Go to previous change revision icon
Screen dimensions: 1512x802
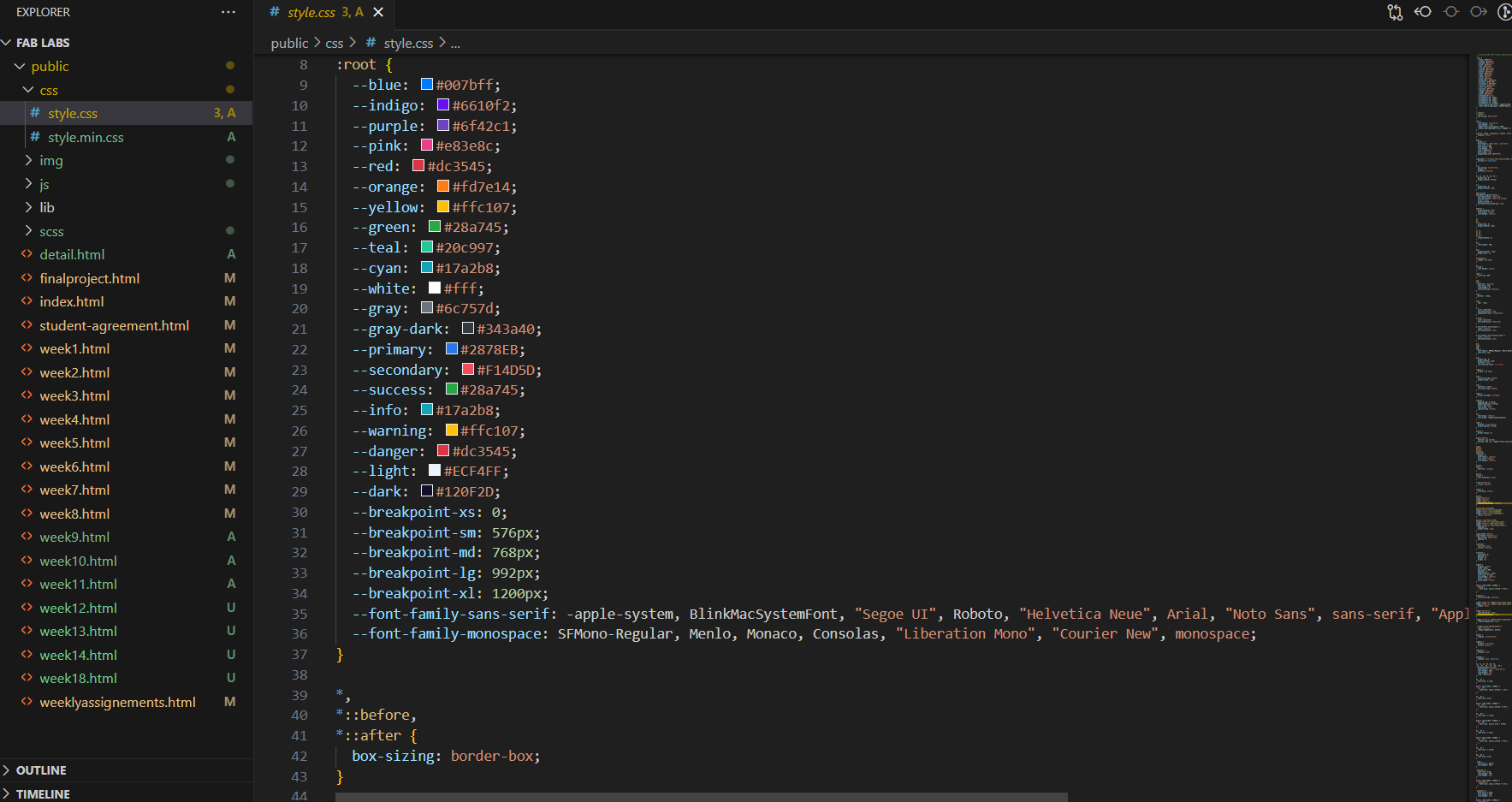click(x=1423, y=12)
